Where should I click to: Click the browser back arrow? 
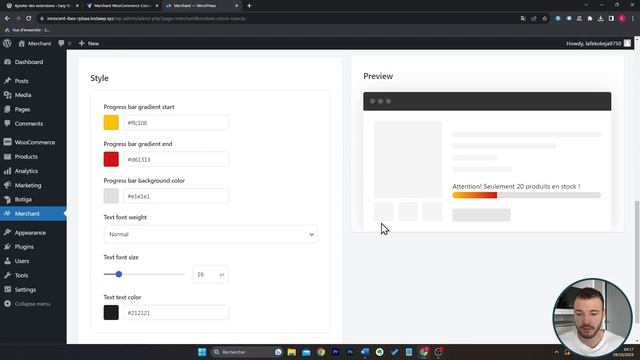click(x=7, y=18)
